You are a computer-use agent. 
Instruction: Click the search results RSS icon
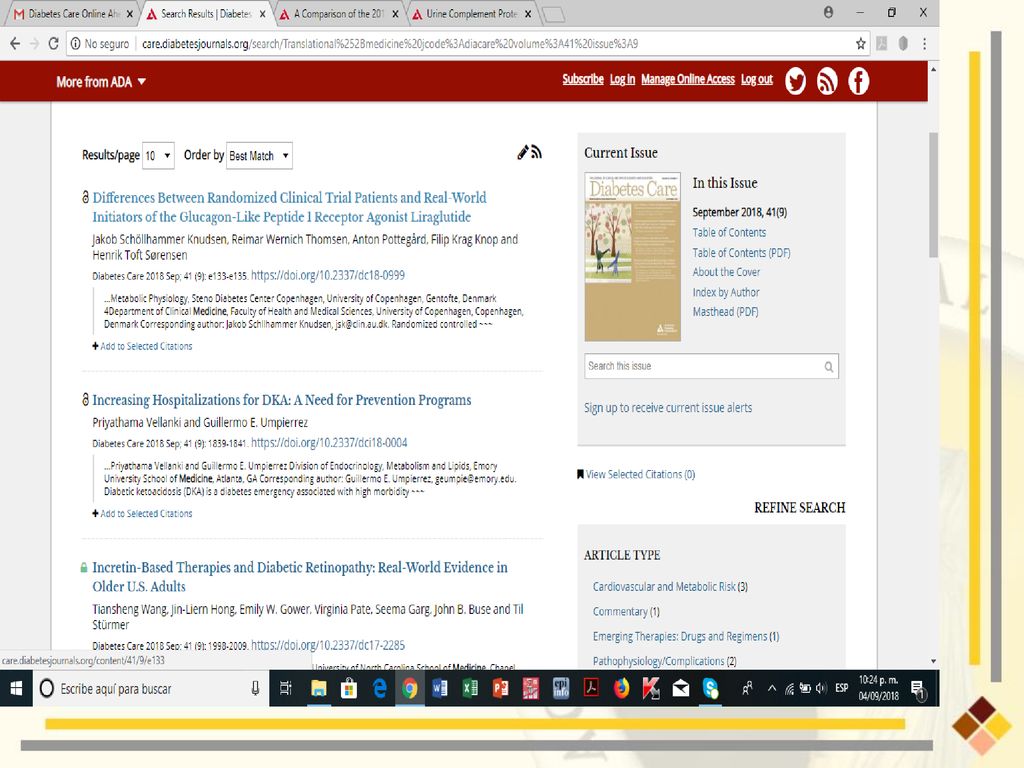tap(536, 152)
